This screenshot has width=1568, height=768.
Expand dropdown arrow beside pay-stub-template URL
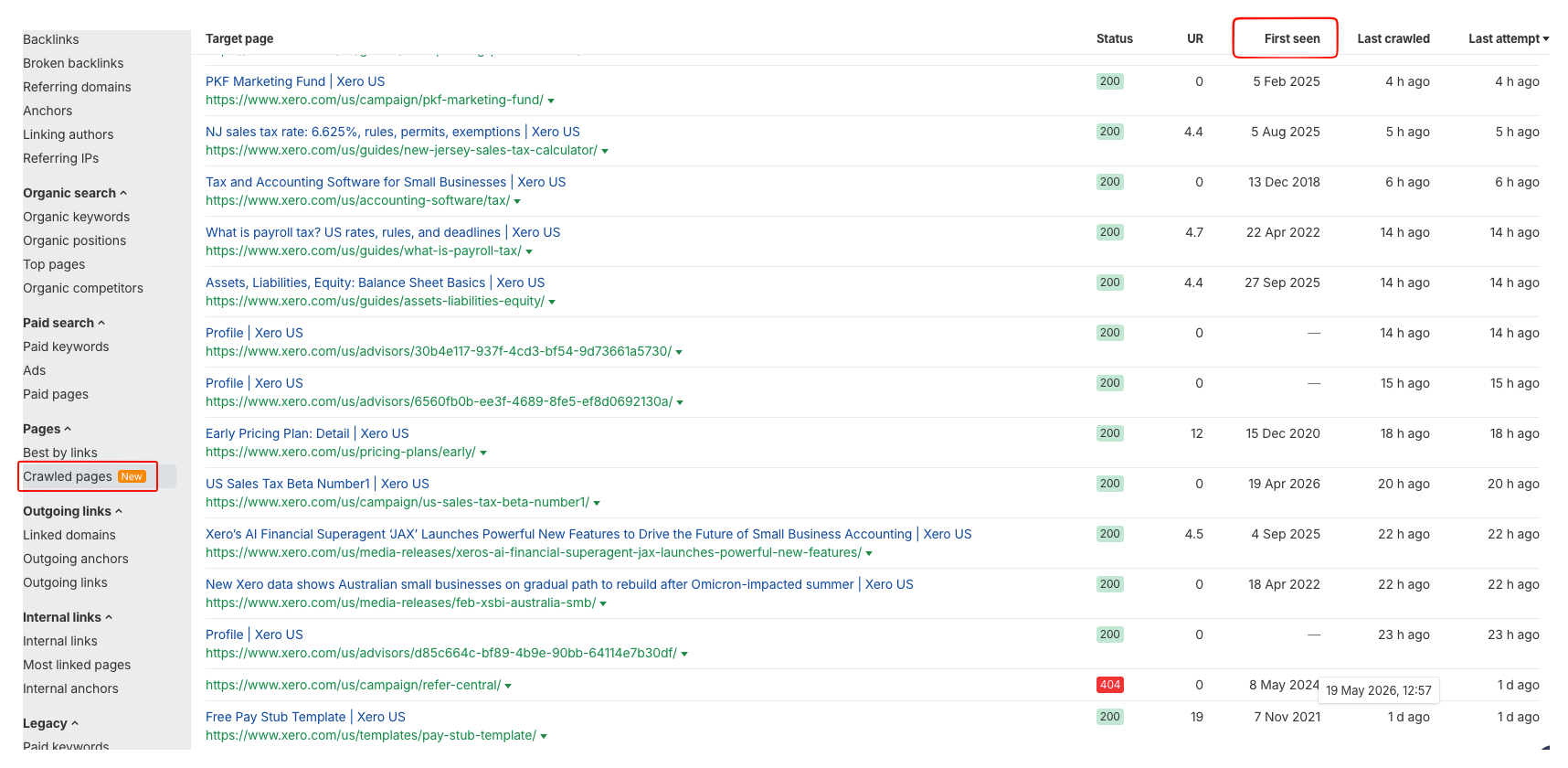pyautogui.click(x=544, y=736)
